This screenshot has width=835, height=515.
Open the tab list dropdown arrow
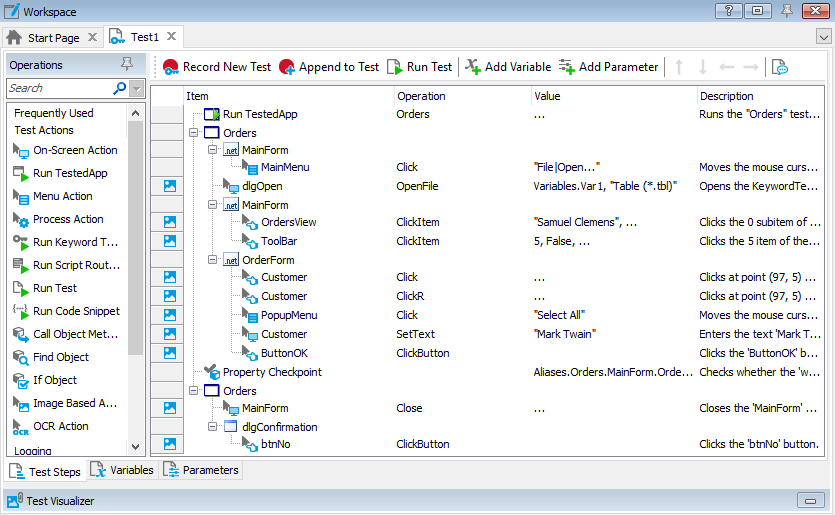(823, 37)
